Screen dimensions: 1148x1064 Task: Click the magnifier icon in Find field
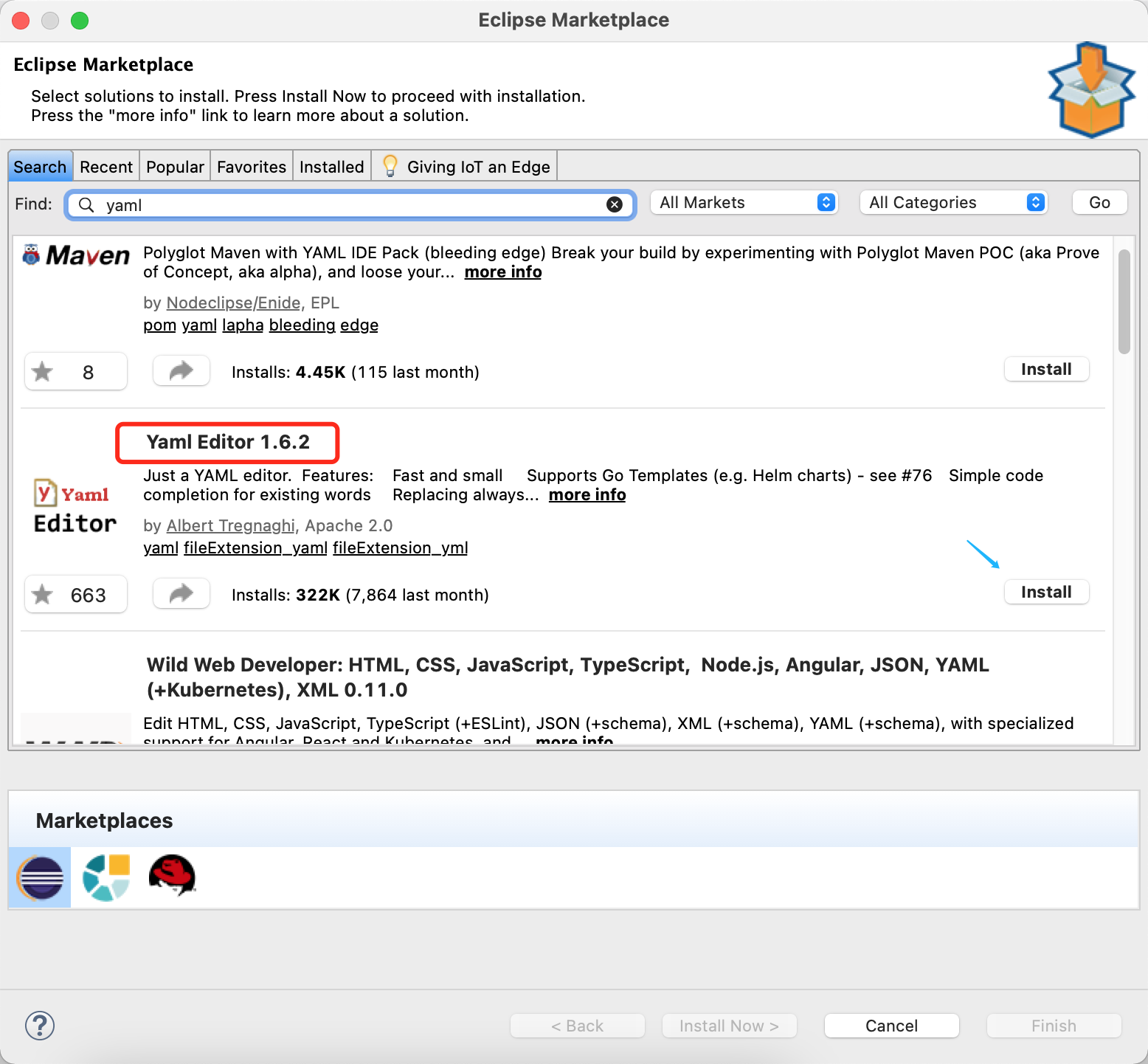tap(86, 204)
